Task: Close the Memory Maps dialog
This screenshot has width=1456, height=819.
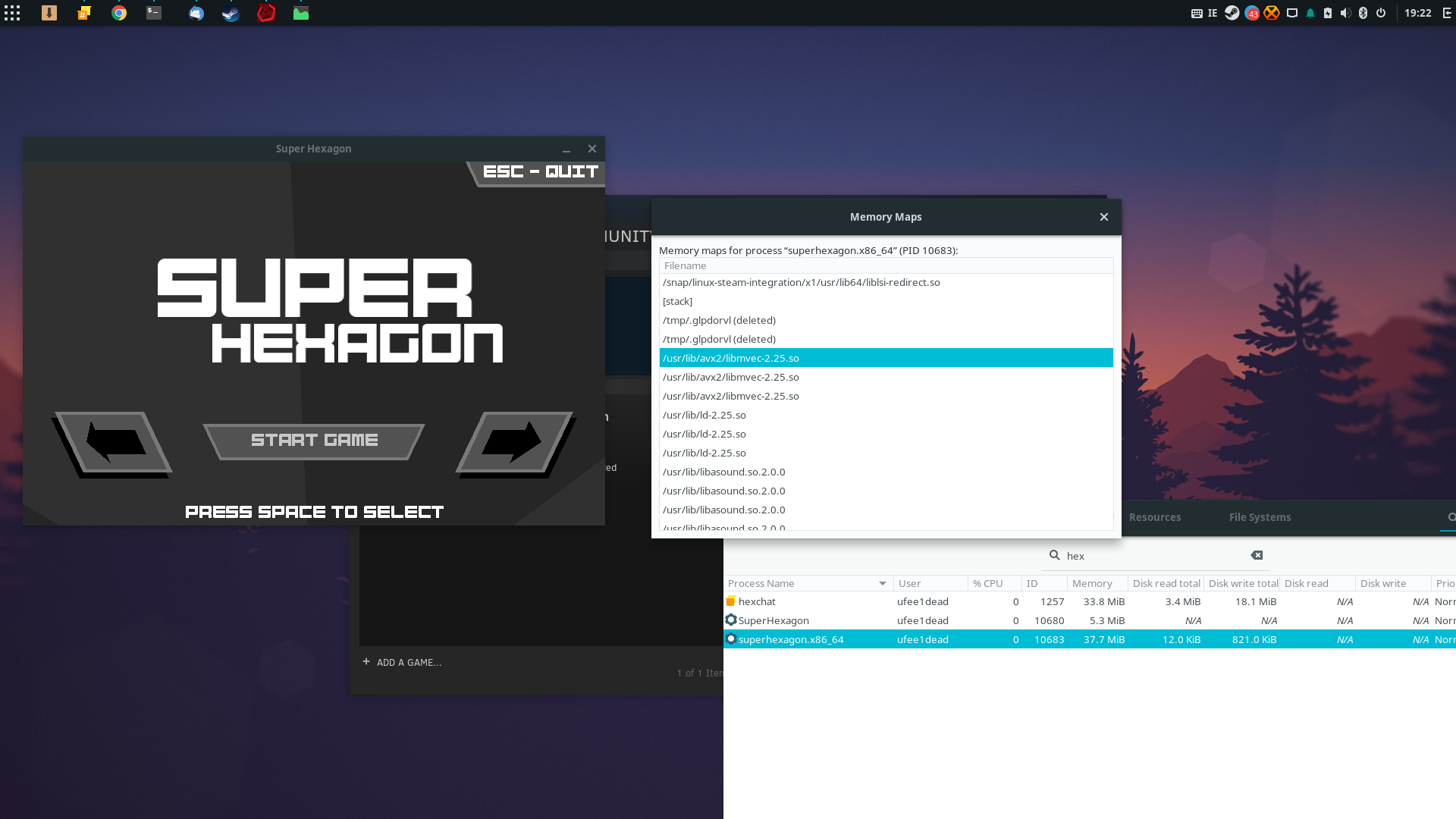Action: (x=1104, y=217)
